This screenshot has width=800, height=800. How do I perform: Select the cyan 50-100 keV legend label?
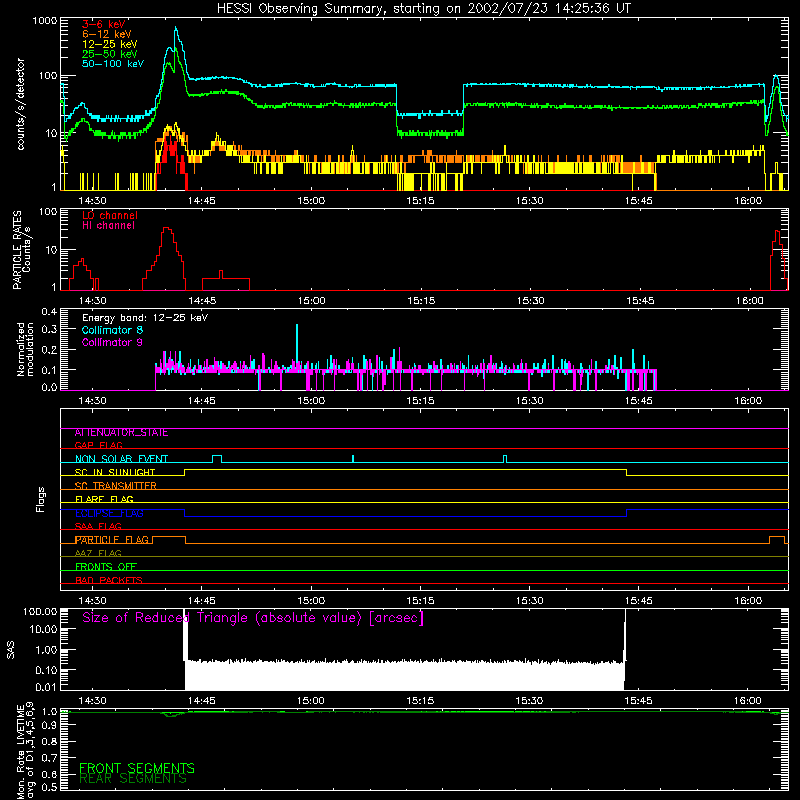[x=113, y=63]
